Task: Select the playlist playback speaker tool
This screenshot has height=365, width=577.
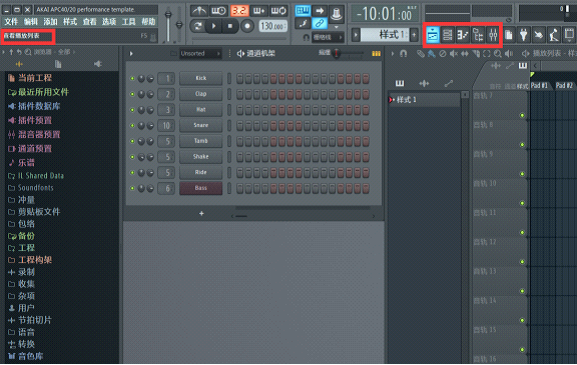Action: point(509,54)
